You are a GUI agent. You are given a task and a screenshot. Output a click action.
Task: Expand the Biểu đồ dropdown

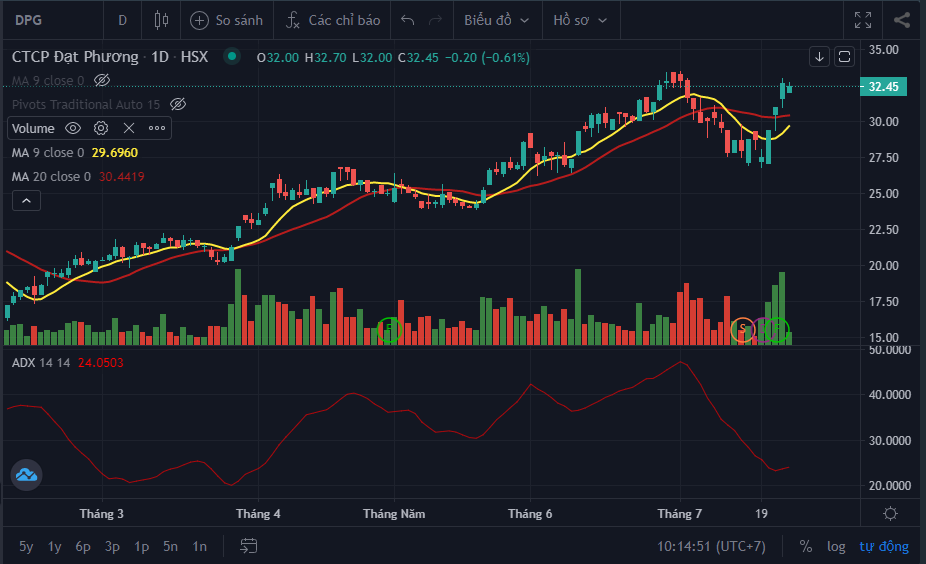(x=497, y=20)
